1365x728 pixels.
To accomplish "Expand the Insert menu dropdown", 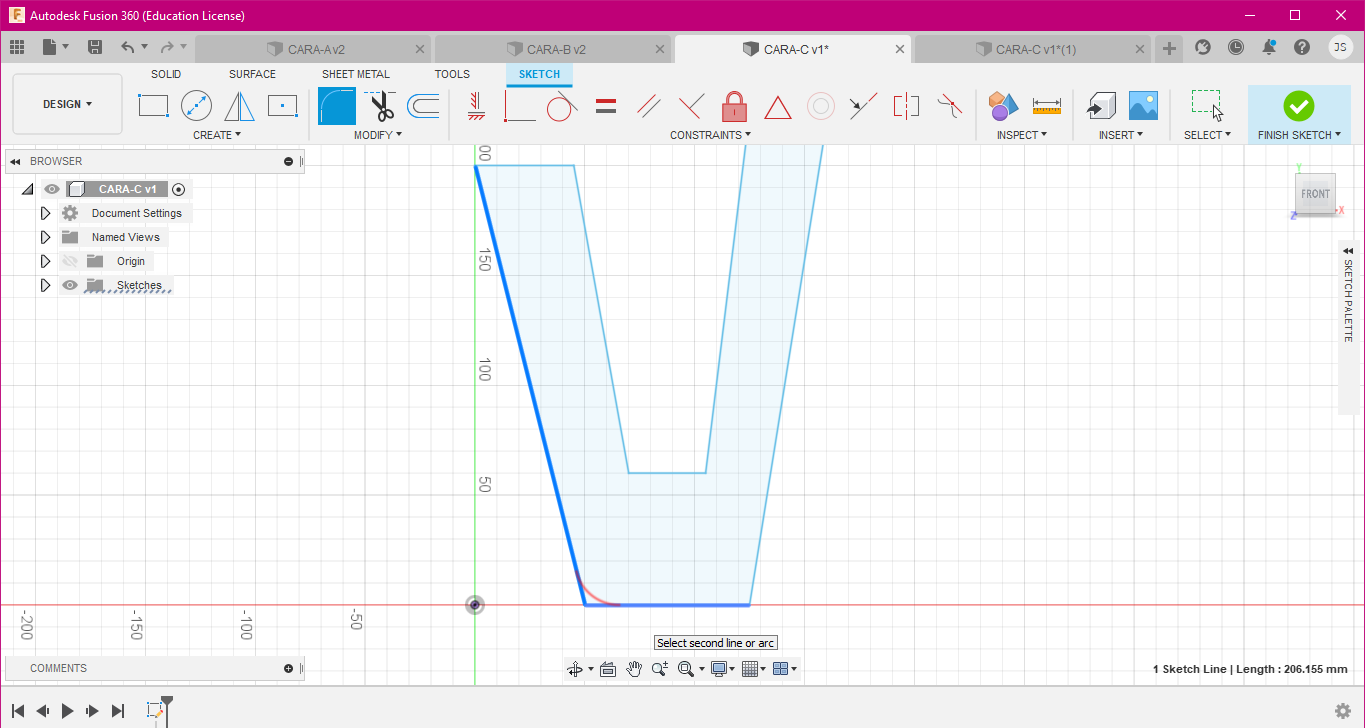I will click(x=1121, y=135).
